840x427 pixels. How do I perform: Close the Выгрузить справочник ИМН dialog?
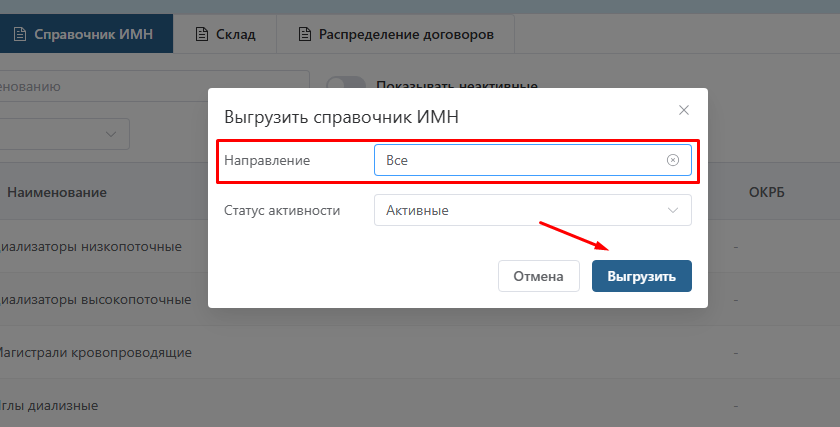684,110
